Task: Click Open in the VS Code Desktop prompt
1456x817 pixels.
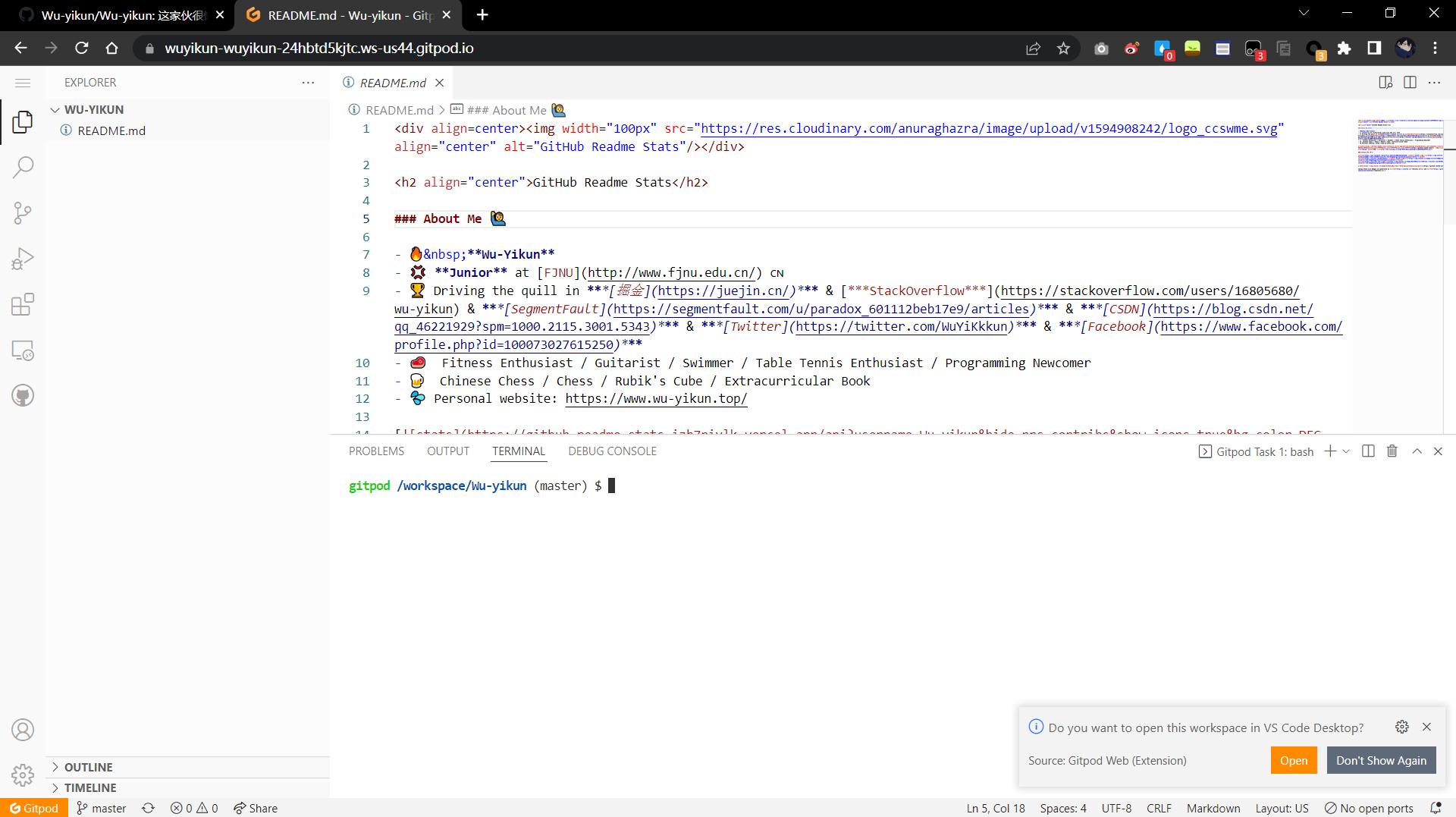Action: [1294, 761]
